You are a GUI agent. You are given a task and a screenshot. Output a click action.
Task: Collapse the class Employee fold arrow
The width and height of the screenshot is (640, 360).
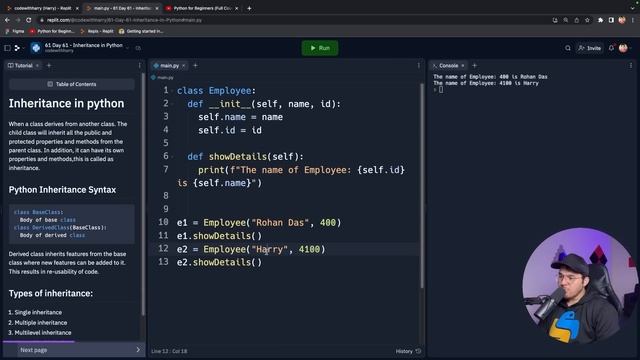point(173,91)
